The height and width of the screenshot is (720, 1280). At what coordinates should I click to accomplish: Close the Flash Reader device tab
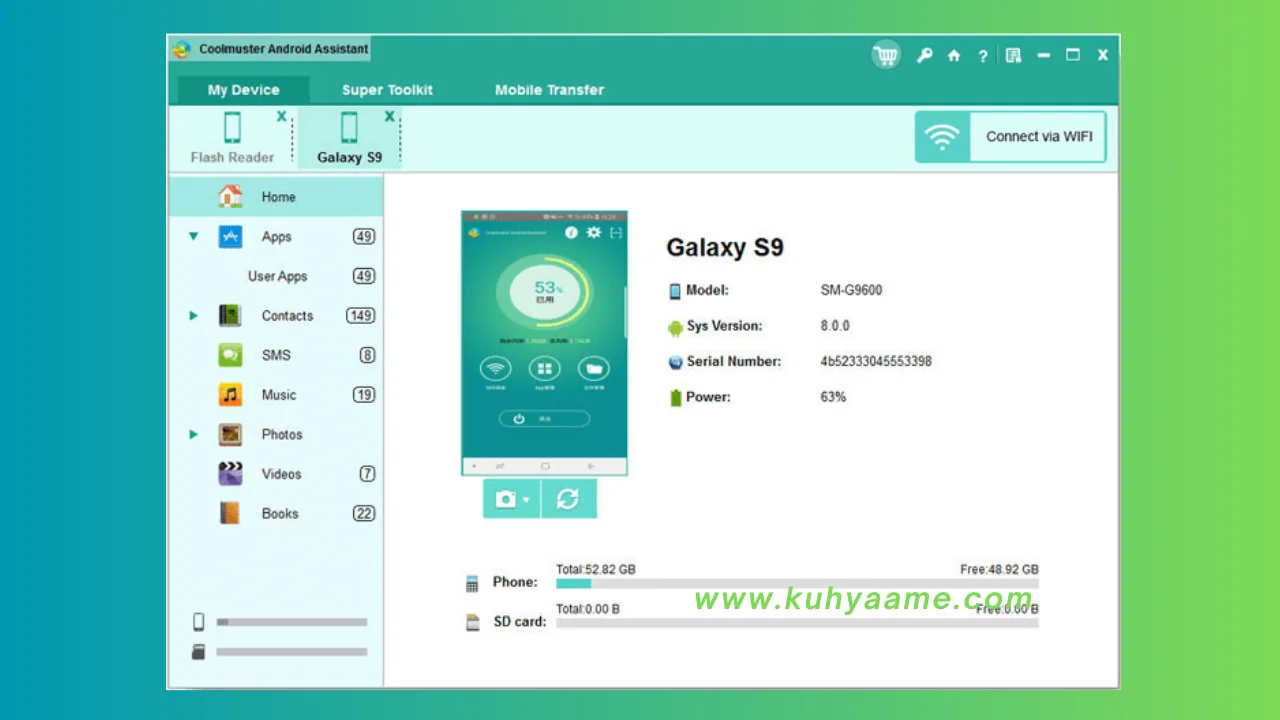point(282,116)
